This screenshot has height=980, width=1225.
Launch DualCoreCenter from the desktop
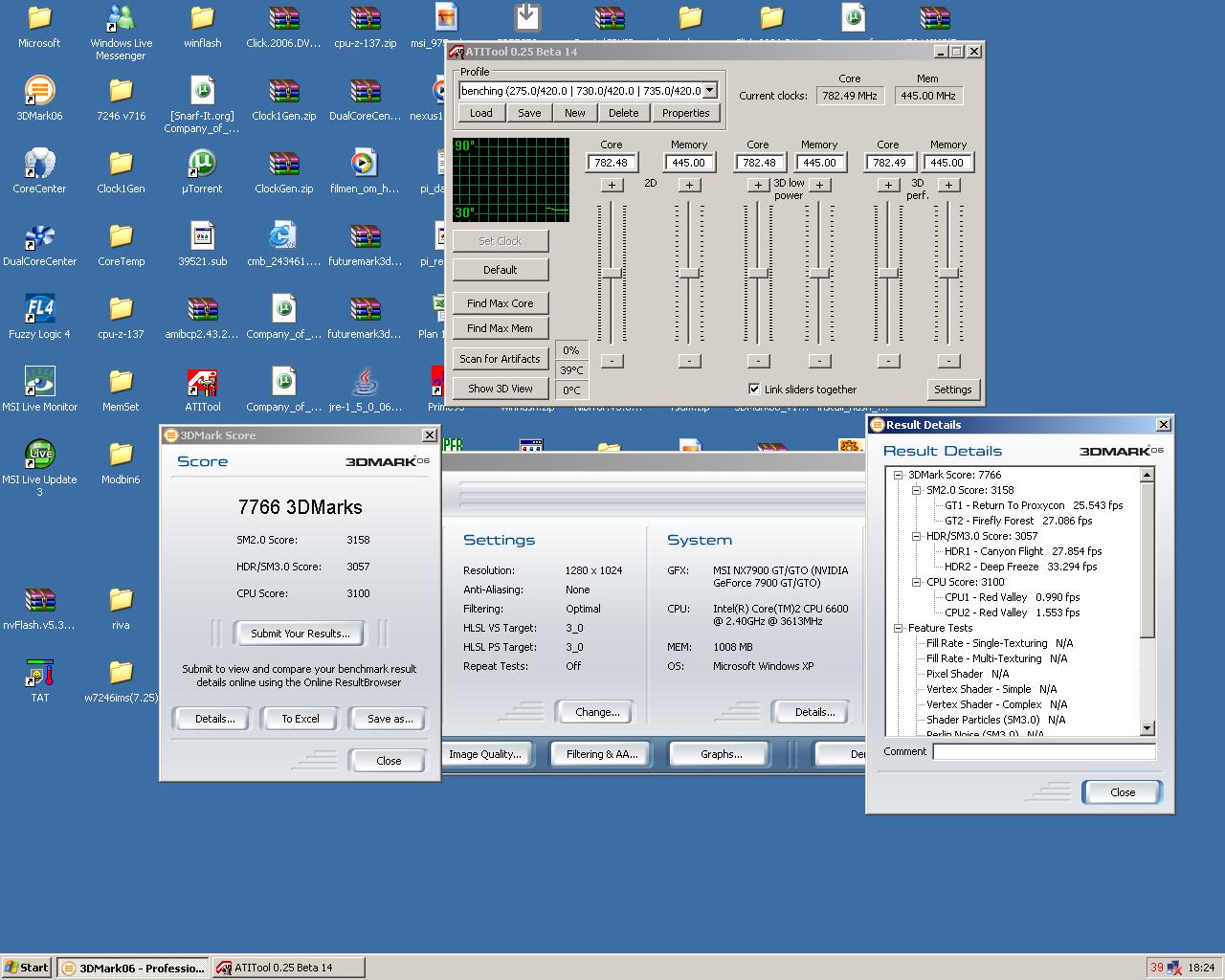tap(39, 244)
